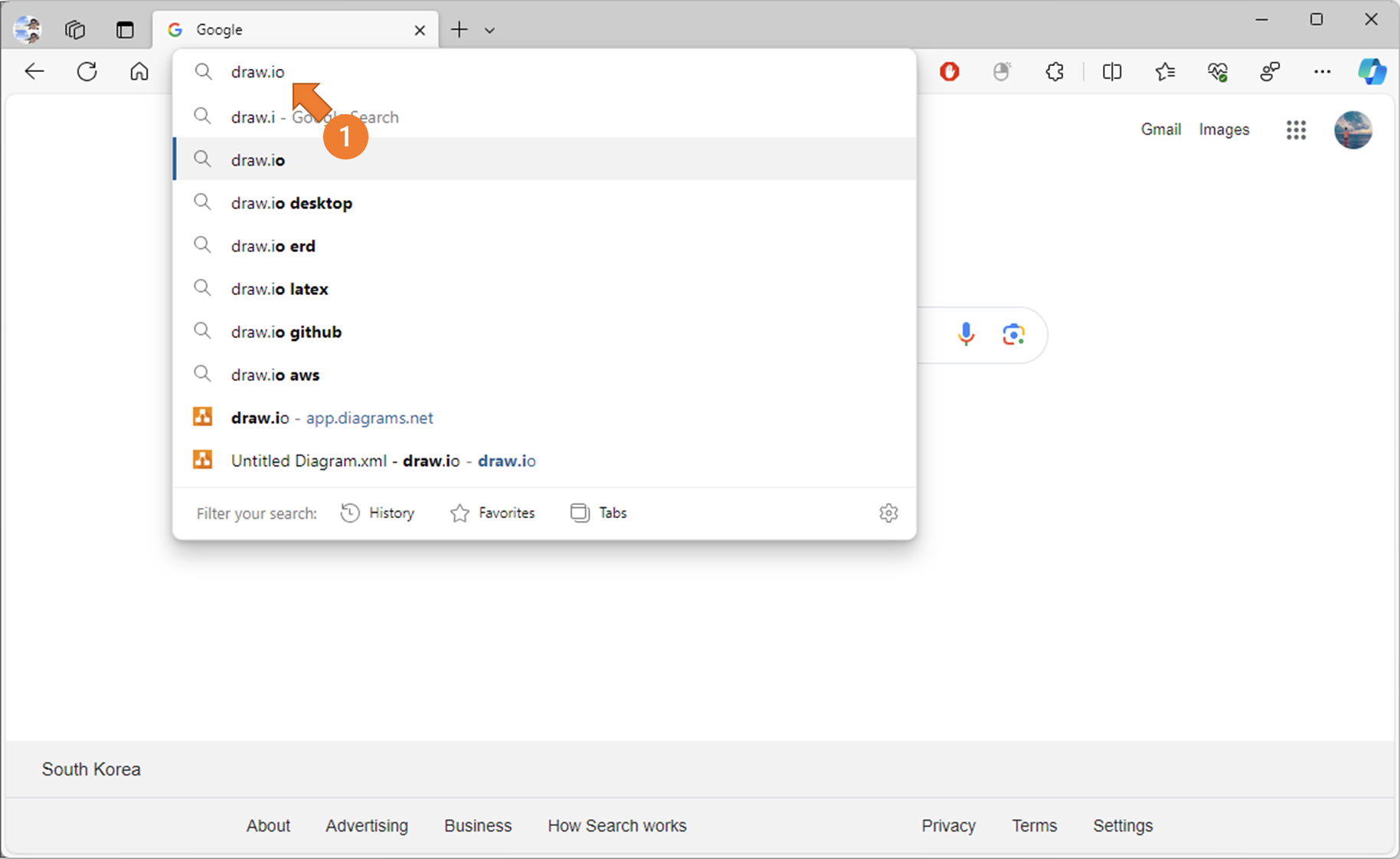1400x859 pixels.
Task: Open address bar settings gear icon
Action: point(888,513)
